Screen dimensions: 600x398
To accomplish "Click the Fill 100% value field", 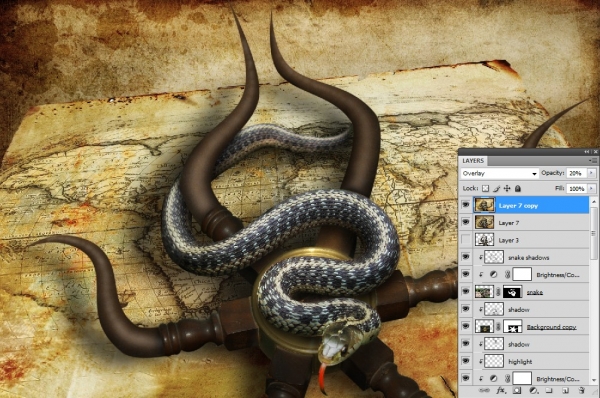I will (577, 189).
